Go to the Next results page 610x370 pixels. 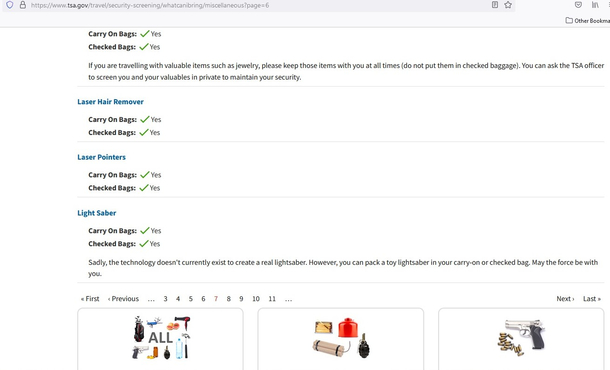(x=565, y=299)
